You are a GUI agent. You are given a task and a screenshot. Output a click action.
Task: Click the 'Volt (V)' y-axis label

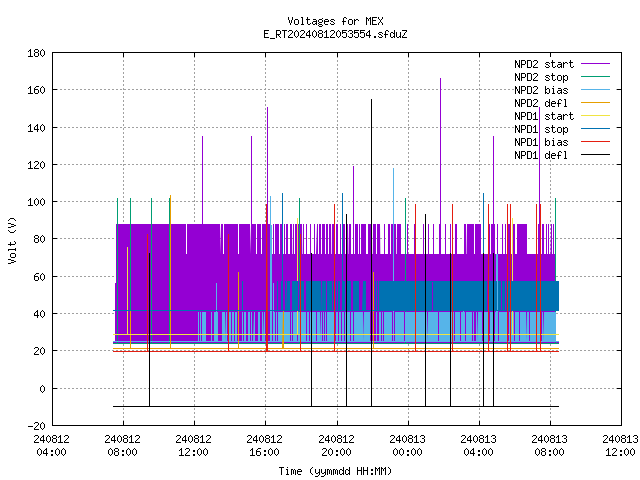coord(13,240)
